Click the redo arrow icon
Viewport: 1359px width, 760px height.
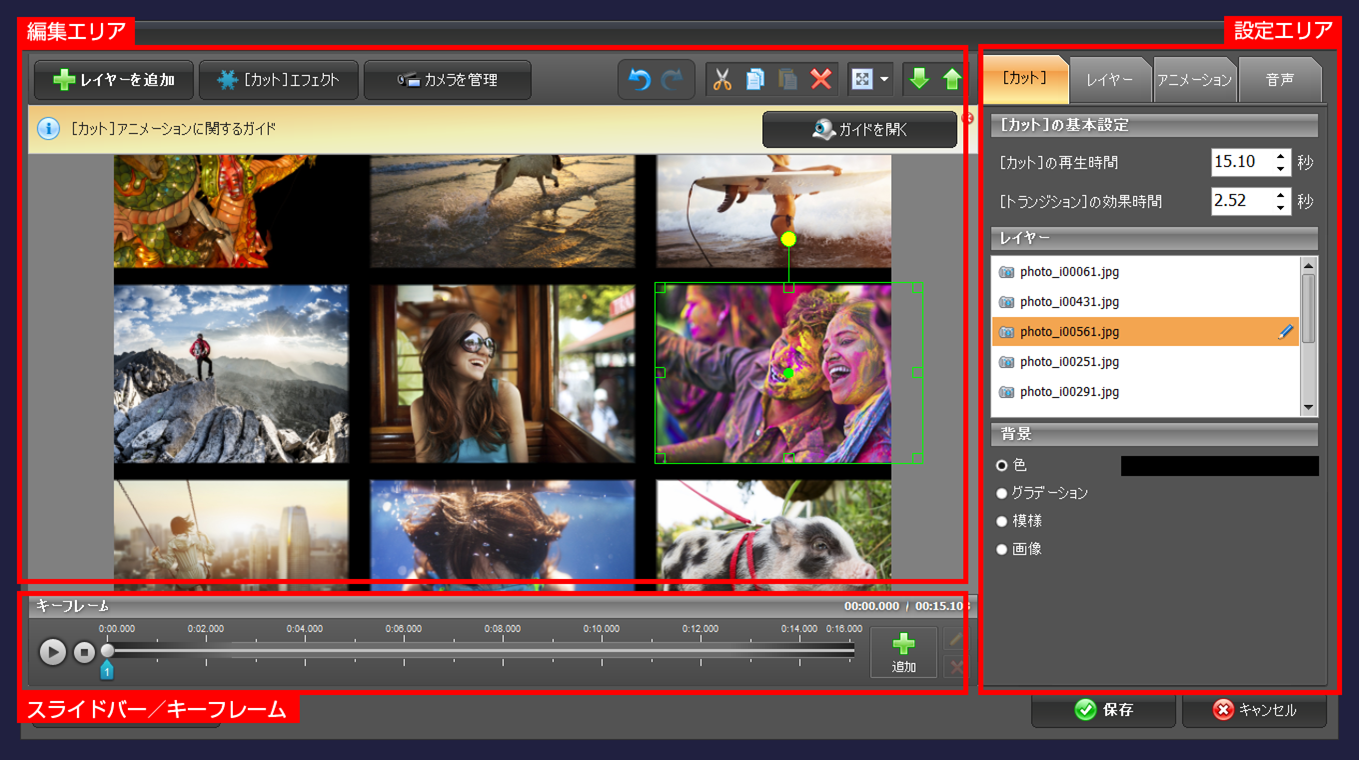[x=671, y=80]
